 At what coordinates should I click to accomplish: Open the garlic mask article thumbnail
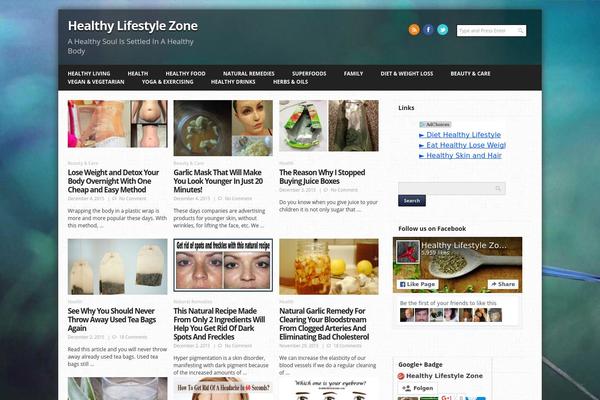223,128
